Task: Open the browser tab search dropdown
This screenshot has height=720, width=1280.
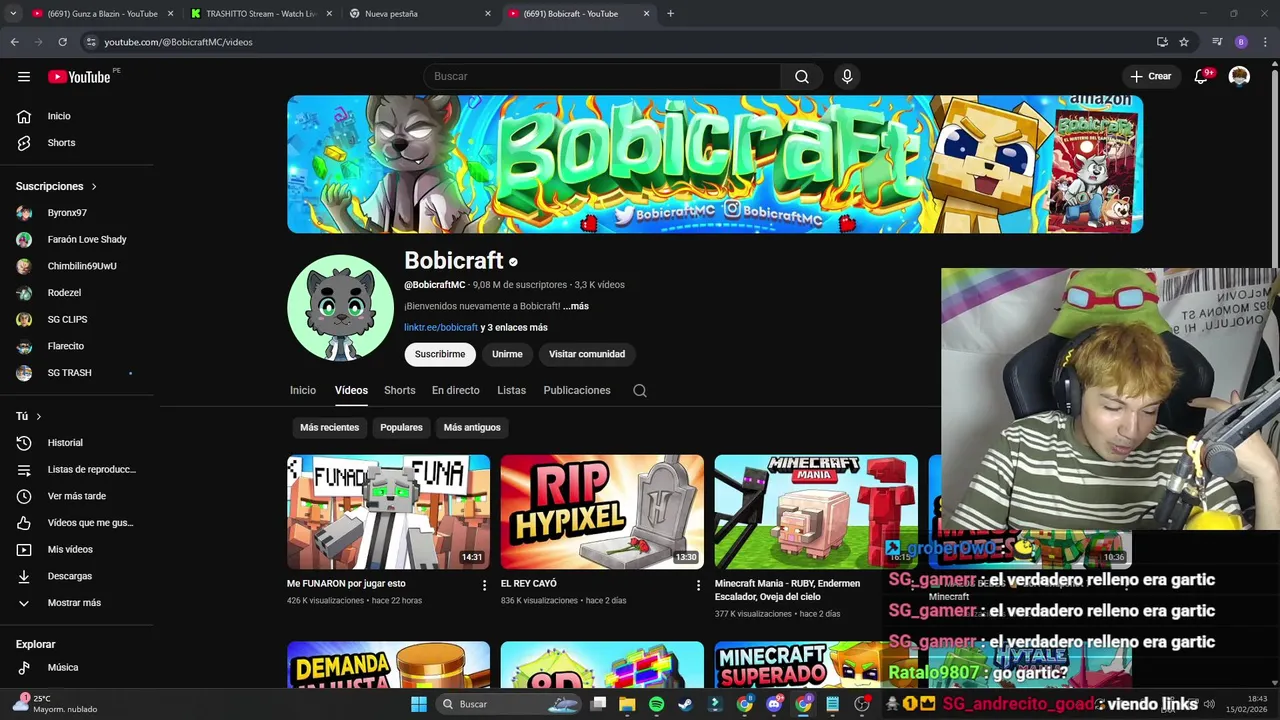Action: point(13,14)
